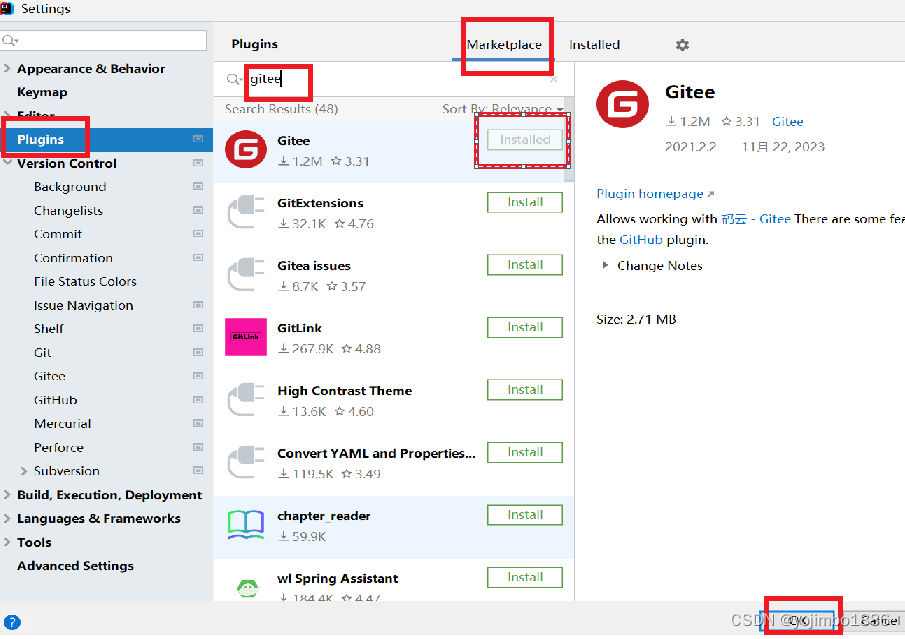Viewport: 905px width, 639px height.
Task: Click the OK button
Action: pyautogui.click(x=799, y=621)
